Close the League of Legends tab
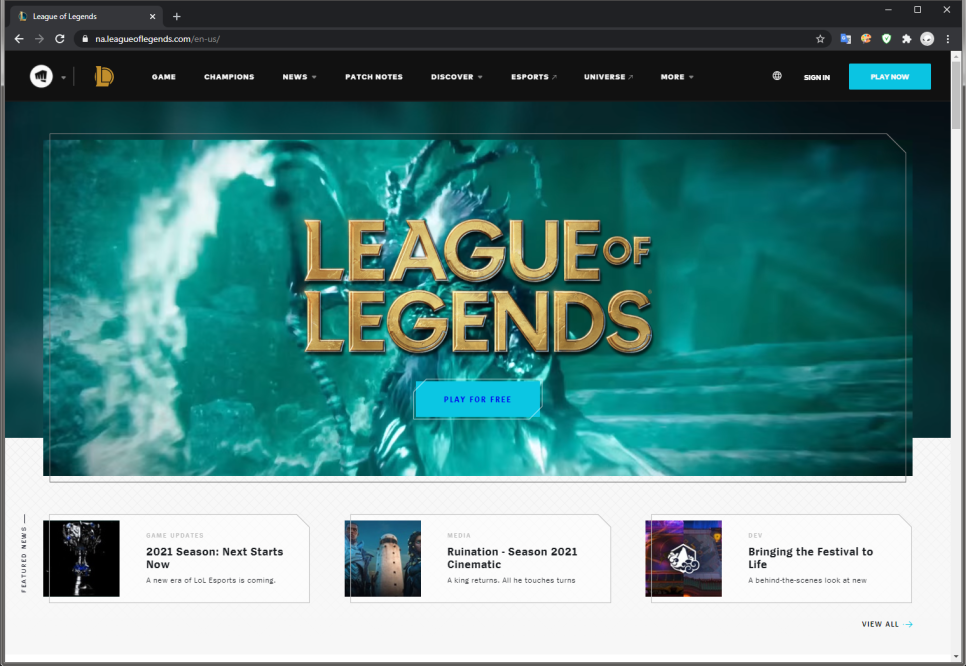Screen dimensions: 966x666 point(152,17)
